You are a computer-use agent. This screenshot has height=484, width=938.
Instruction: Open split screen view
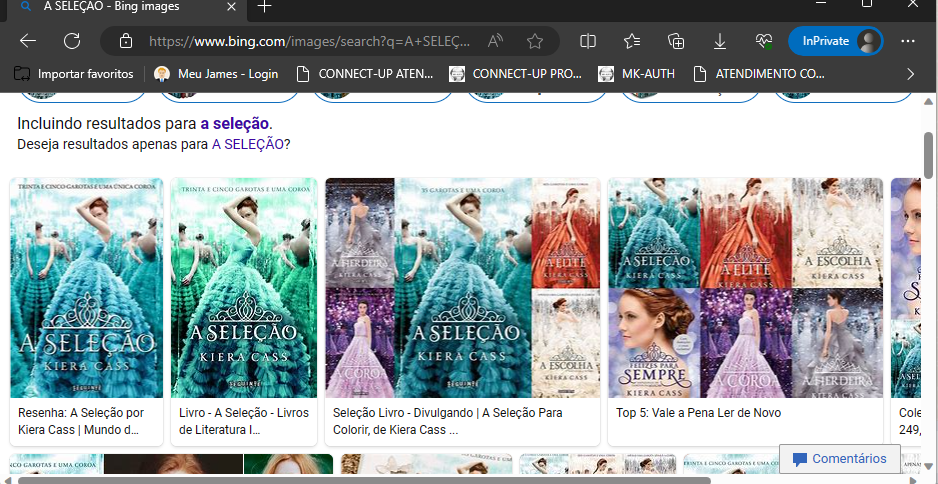click(x=588, y=41)
